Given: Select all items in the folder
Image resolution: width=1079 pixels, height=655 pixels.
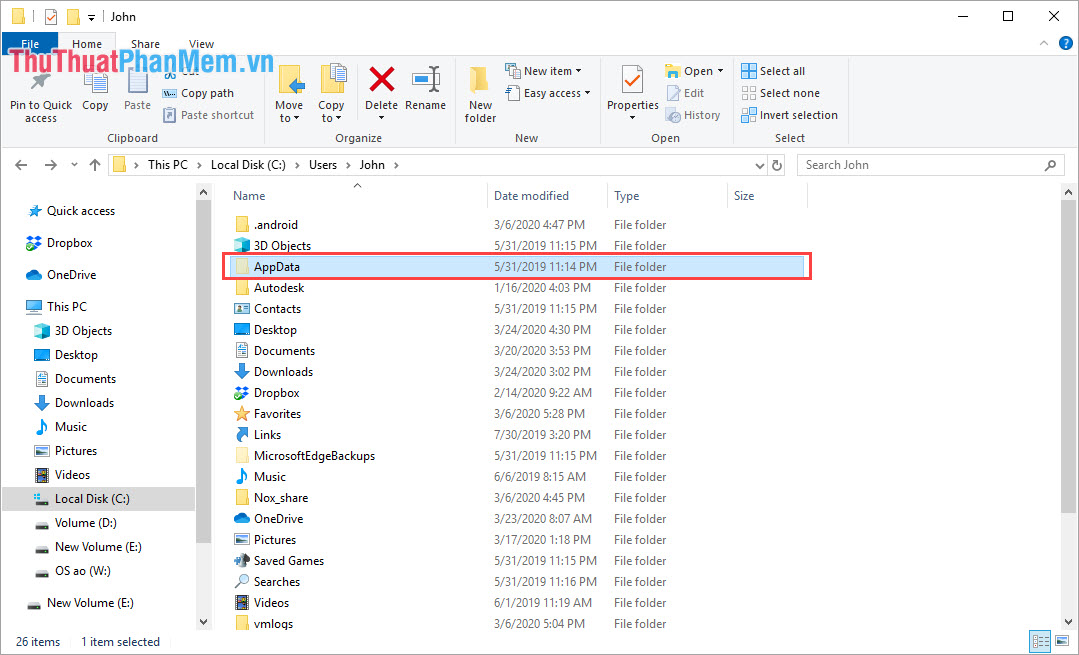Looking at the screenshot, I should pos(773,70).
